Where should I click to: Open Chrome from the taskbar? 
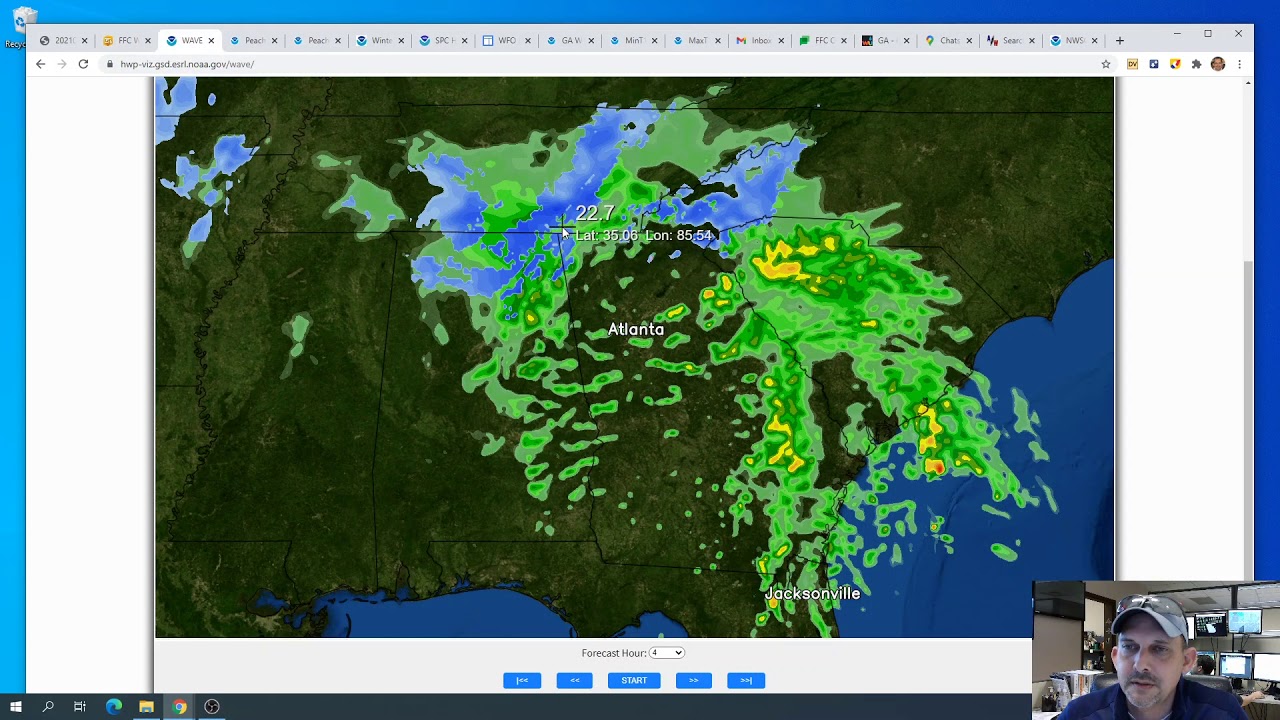pos(179,707)
